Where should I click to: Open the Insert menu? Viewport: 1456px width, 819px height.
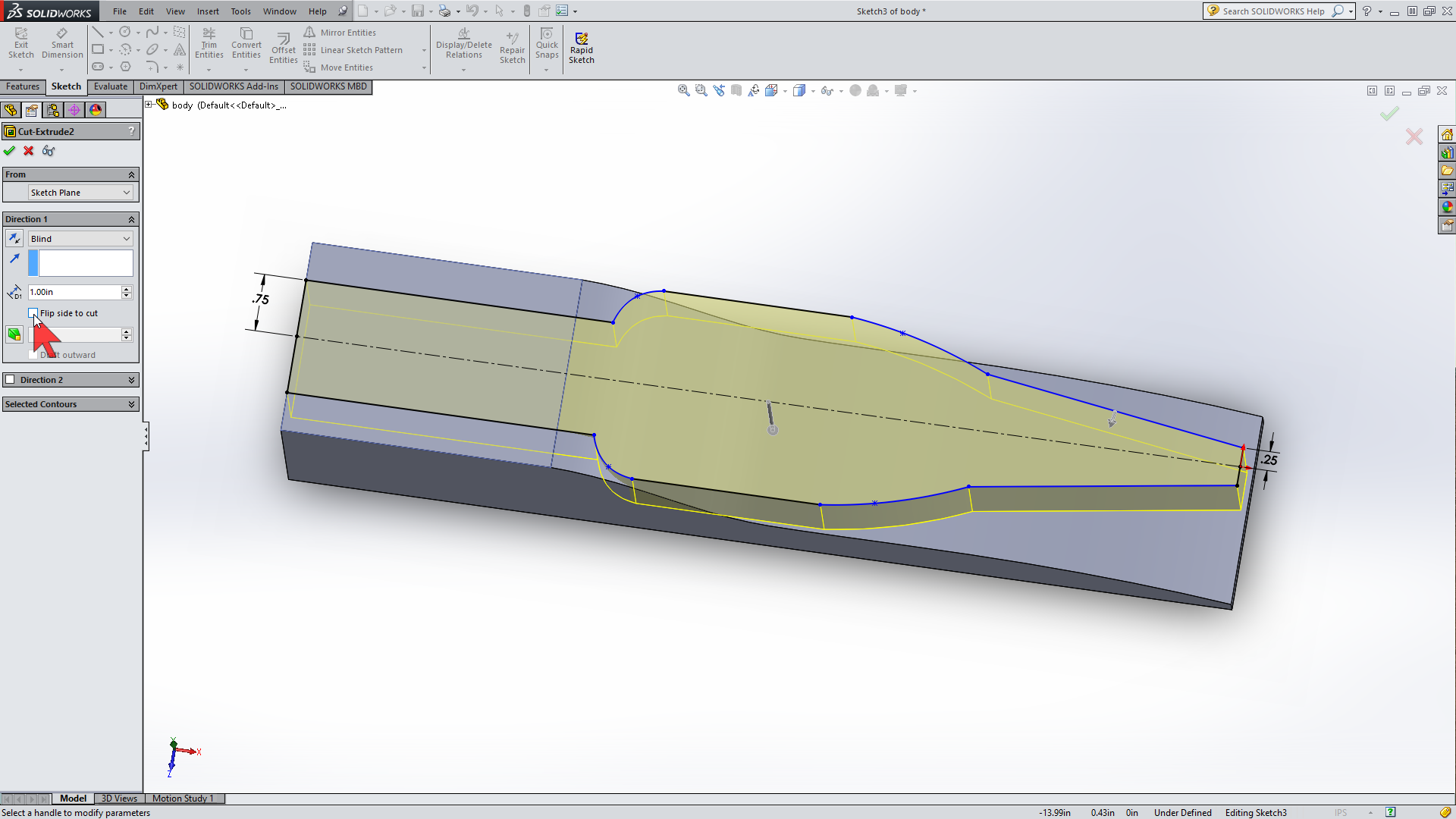tap(208, 11)
